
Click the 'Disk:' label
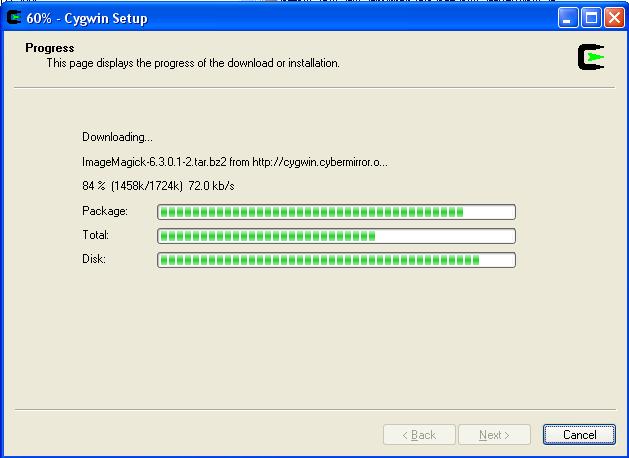pyautogui.click(x=94, y=259)
